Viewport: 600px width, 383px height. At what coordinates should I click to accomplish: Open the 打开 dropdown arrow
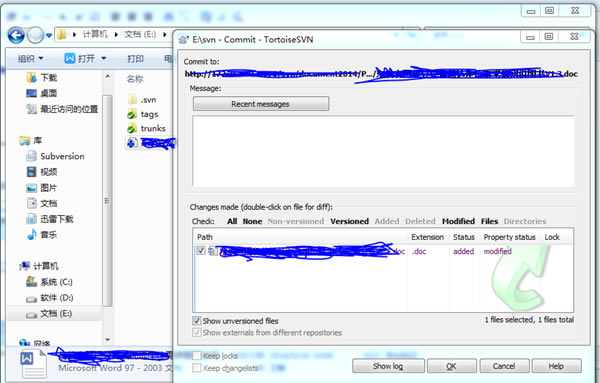click(103, 59)
